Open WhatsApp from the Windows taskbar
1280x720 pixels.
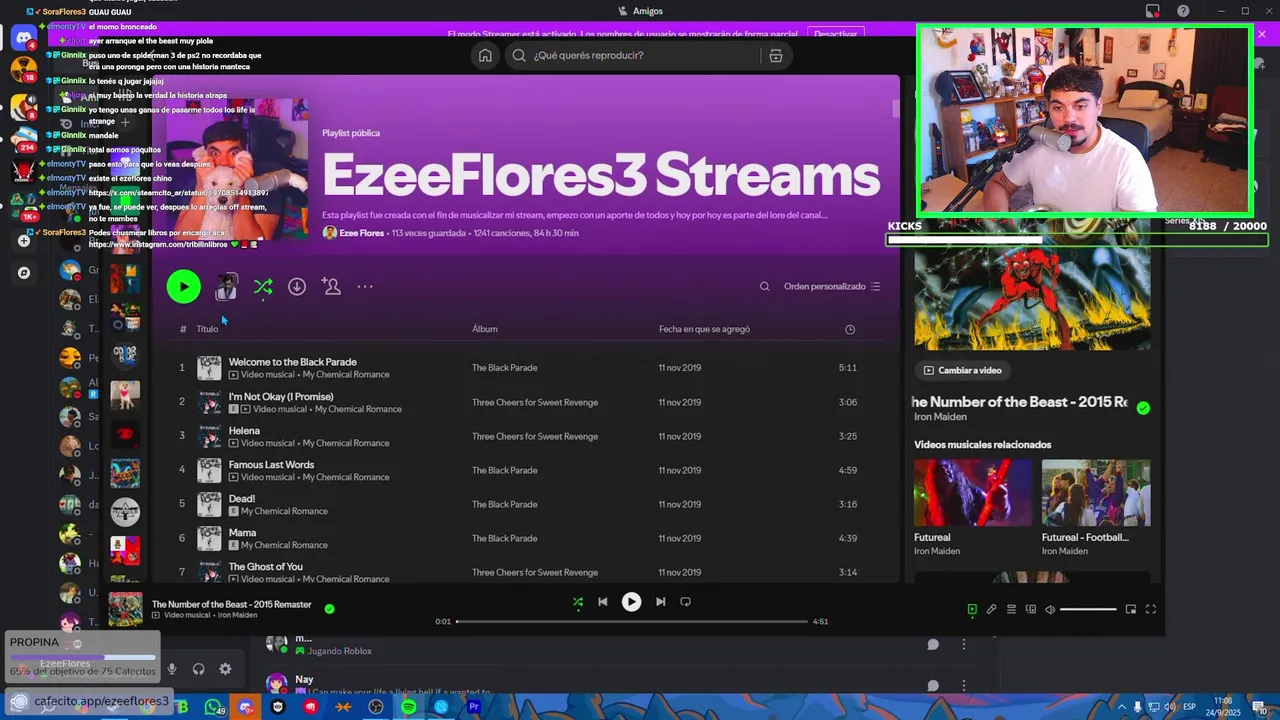214,707
